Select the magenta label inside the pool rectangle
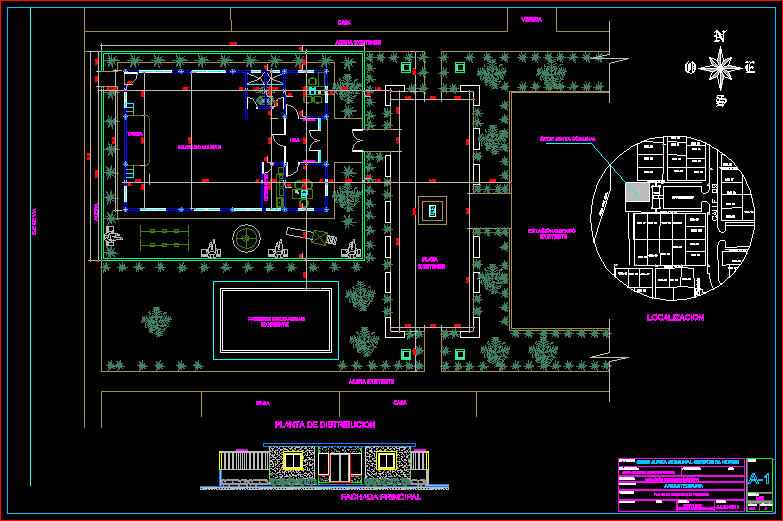 click(x=276, y=322)
